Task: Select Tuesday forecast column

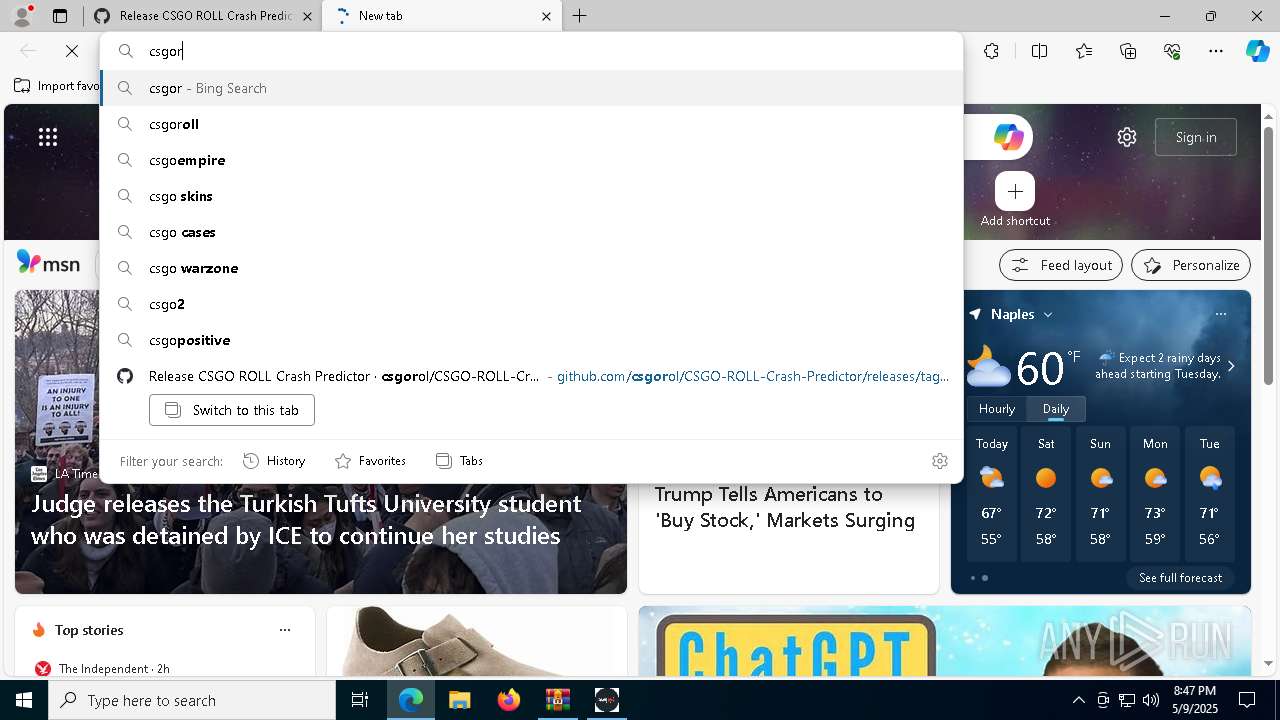Action: (1209, 496)
